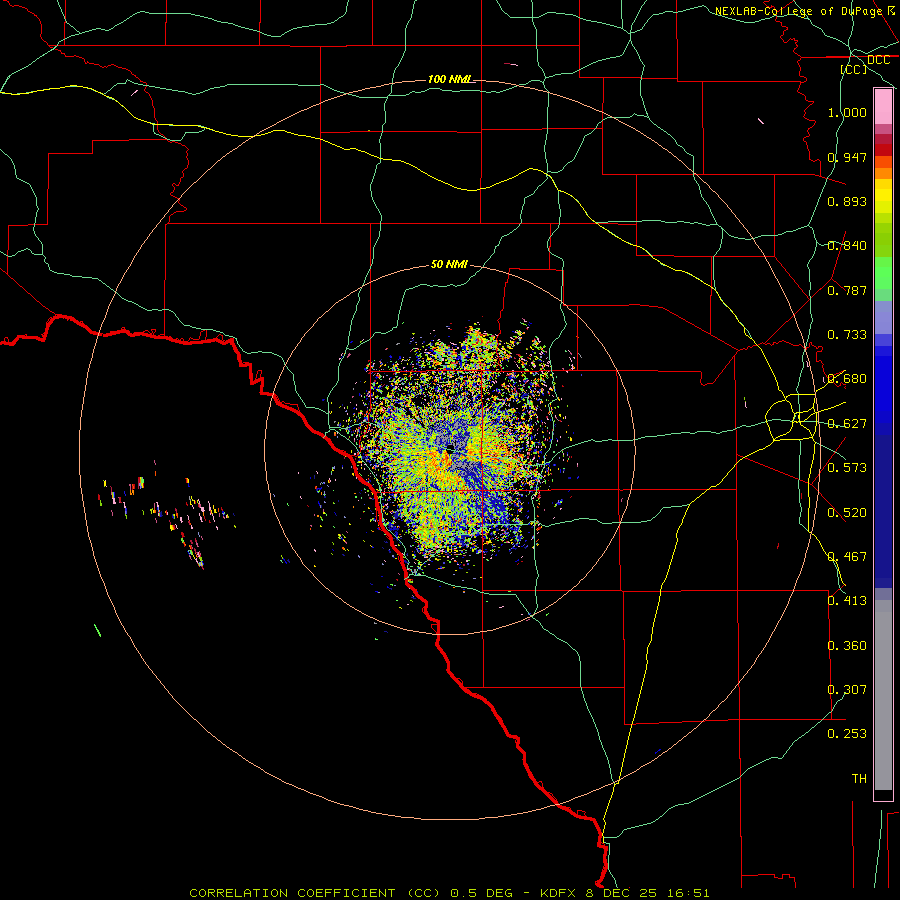Screen dimensions: 900x900
Task: Click the 0.253 color scale value
Action: [847, 734]
